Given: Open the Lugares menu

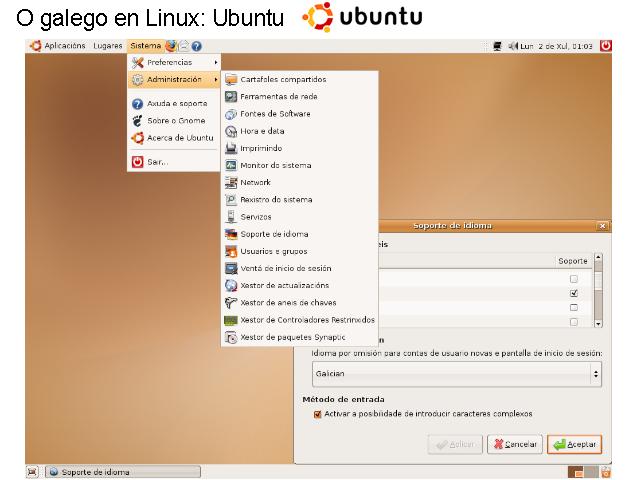Looking at the screenshot, I should pos(108,45).
